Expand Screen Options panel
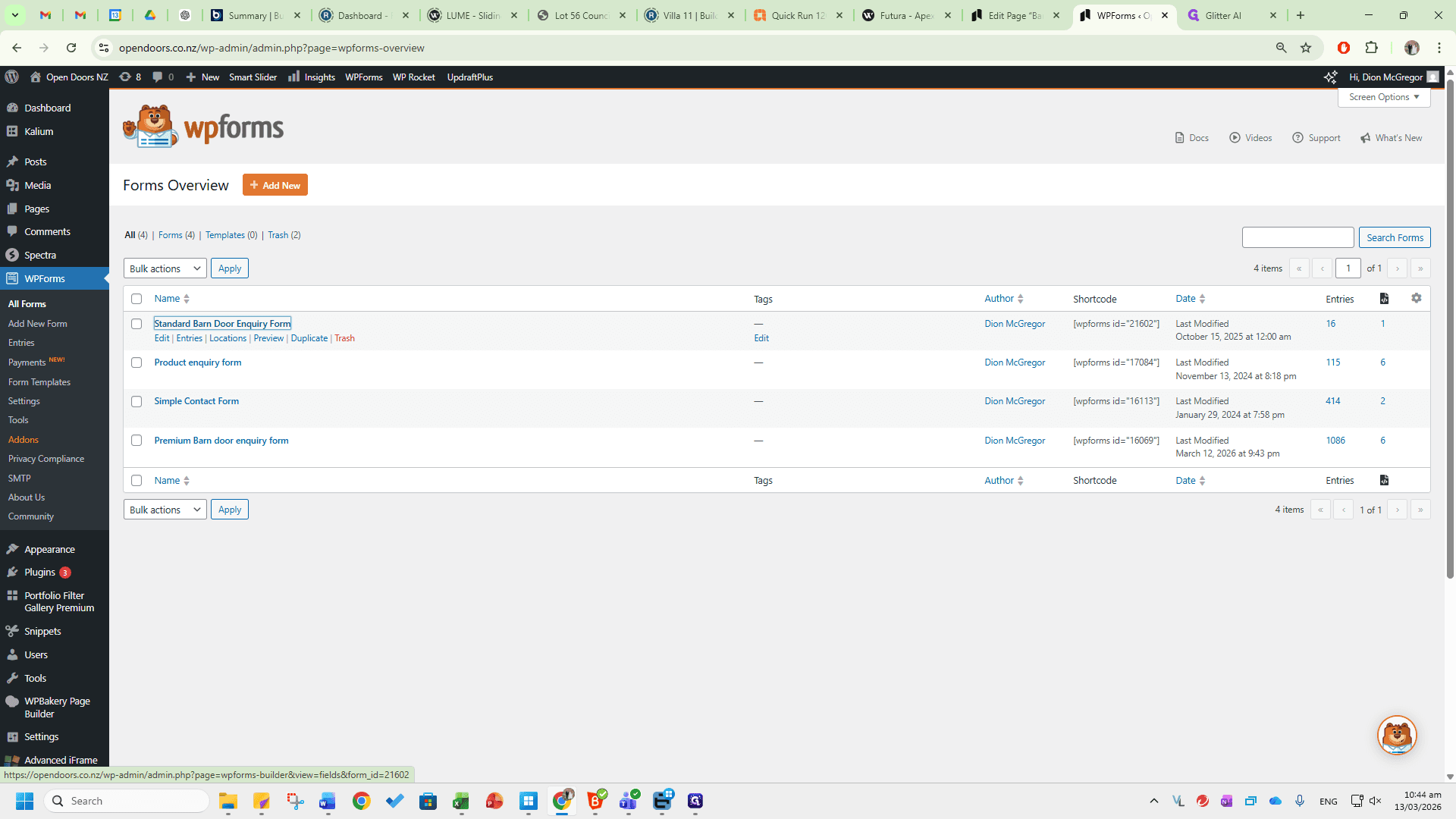Image resolution: width=1456 pixels, height=819 pixels. pyautogui.click(x=1384, y=97)
